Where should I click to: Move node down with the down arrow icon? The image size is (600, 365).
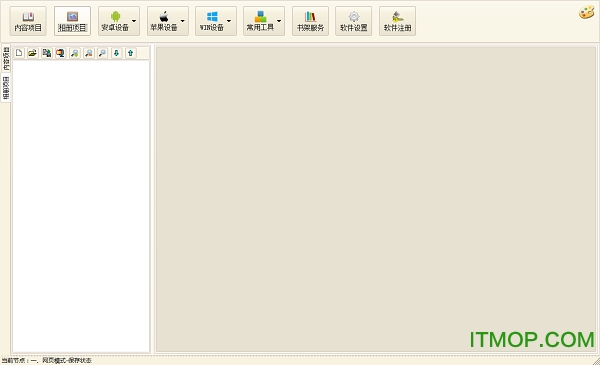(116, 53)
